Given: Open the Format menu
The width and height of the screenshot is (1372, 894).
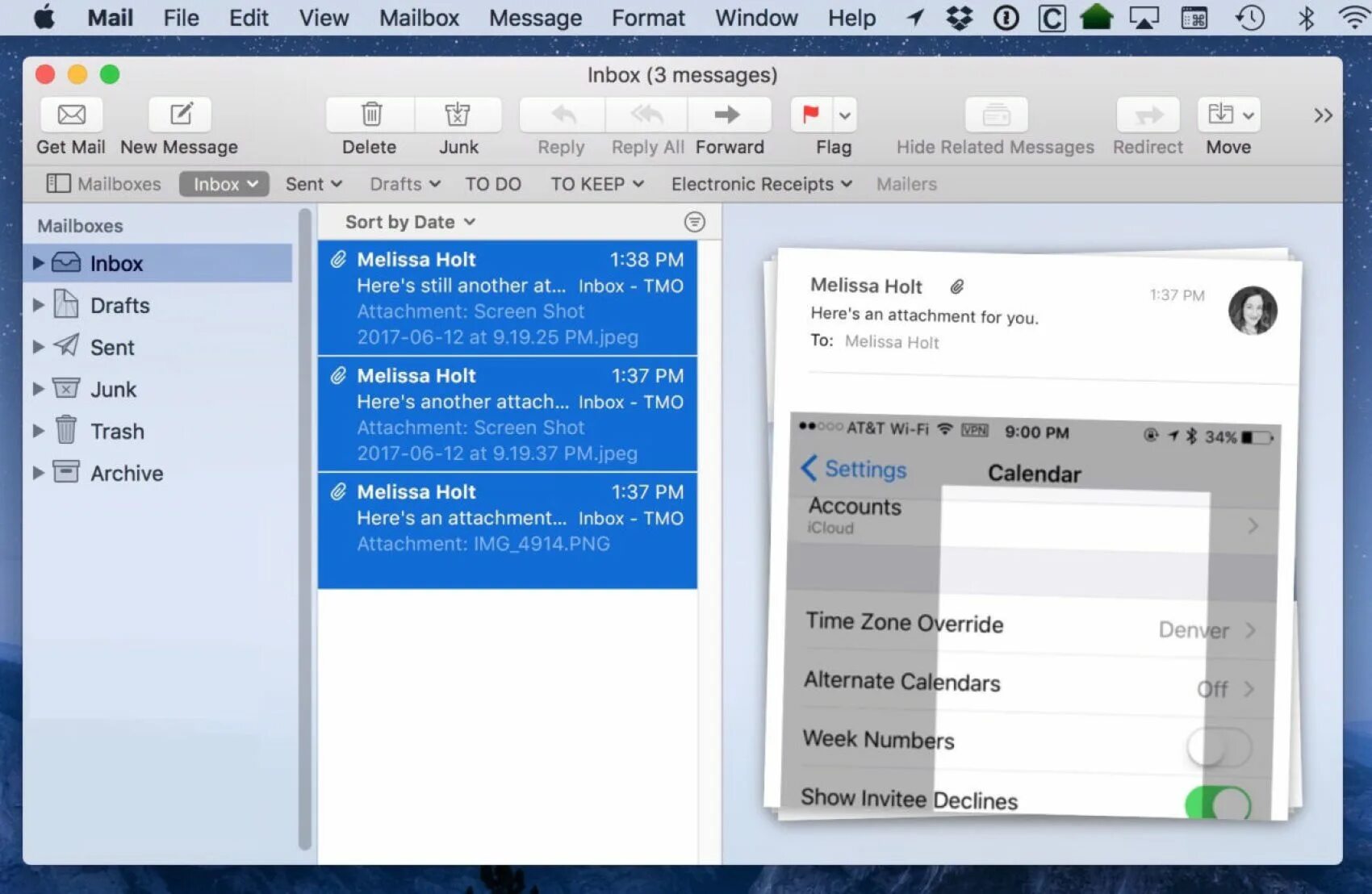Looking at the screenshot, I should pos(648,17).
